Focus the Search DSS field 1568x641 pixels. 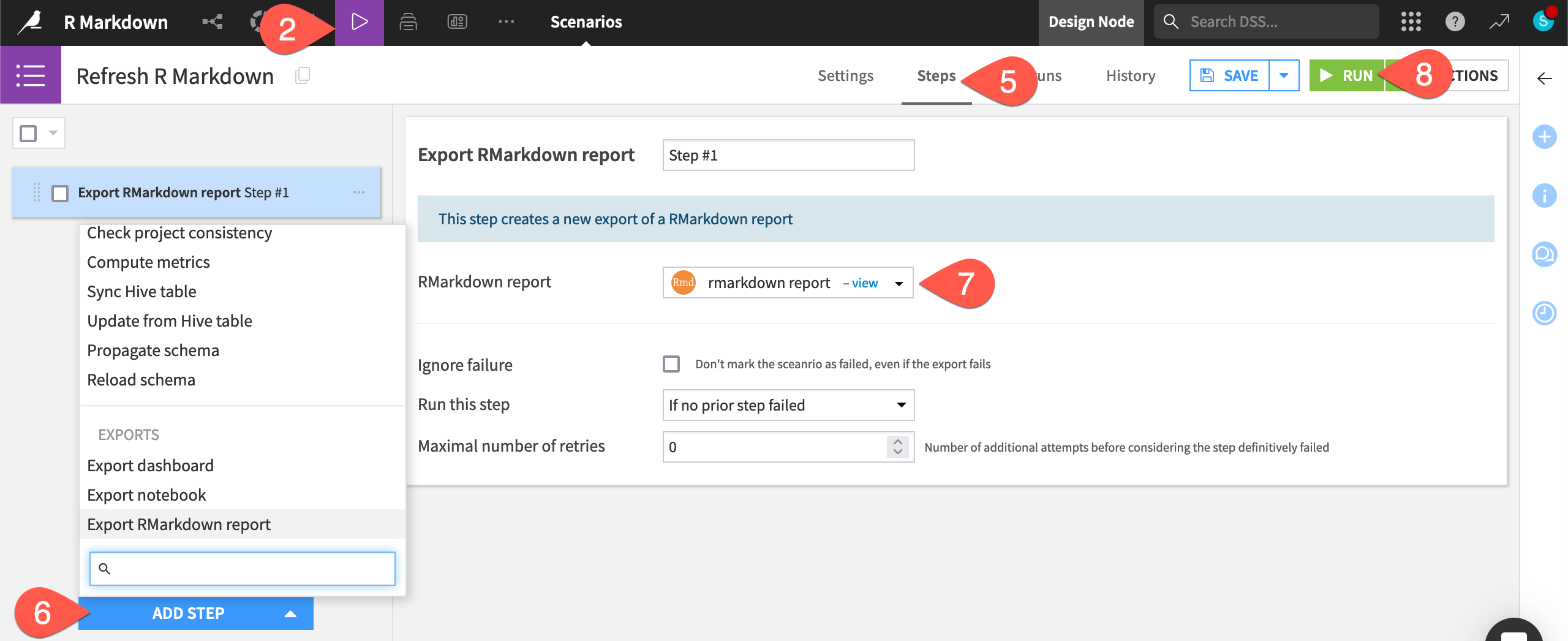[x=1267, y=22]
